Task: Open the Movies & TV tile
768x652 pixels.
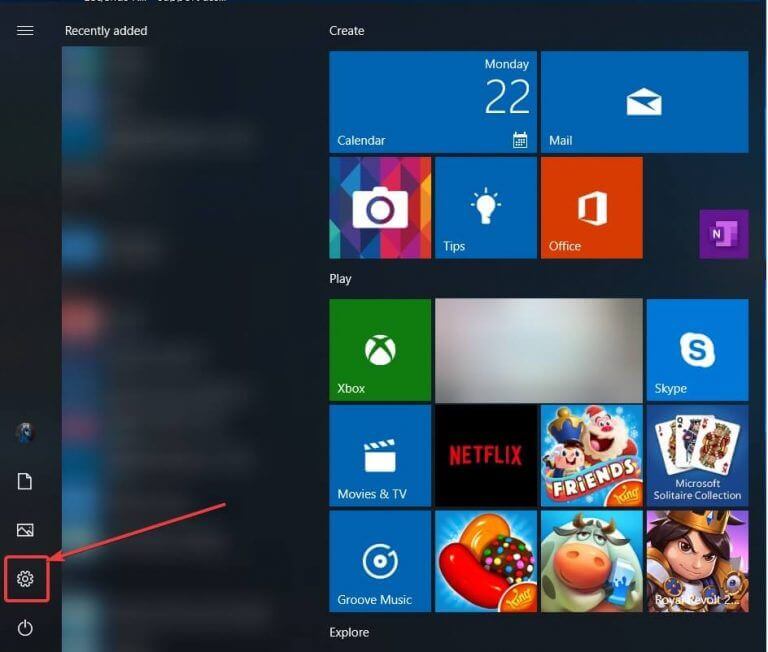Action: [380, 456]
